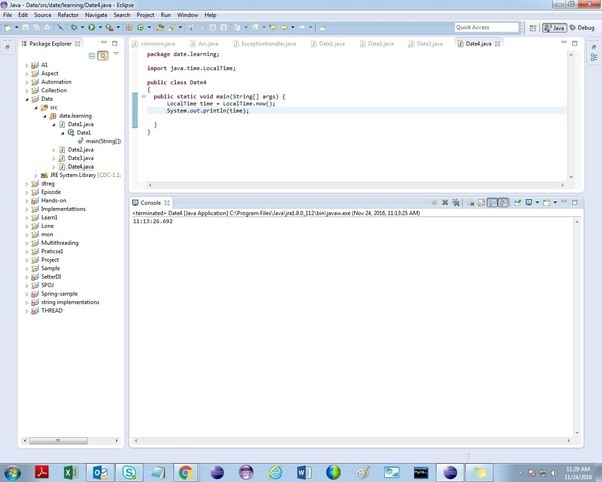
Task: Toggle Scroll Lock in Console toolbar
Action: (481, 202)
